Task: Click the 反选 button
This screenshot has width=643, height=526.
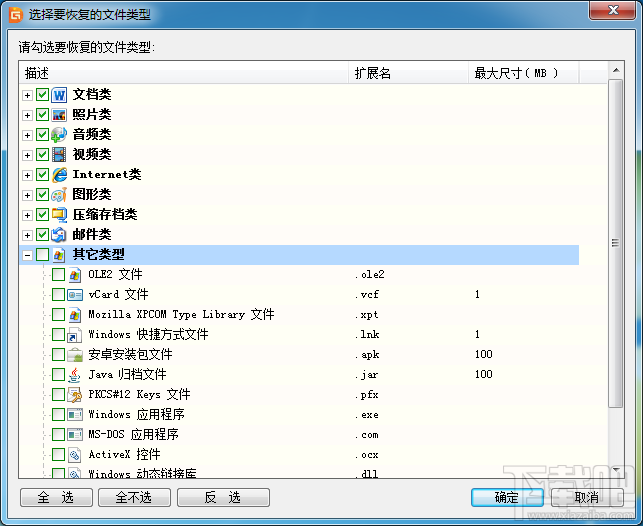Action: (223, 498)
